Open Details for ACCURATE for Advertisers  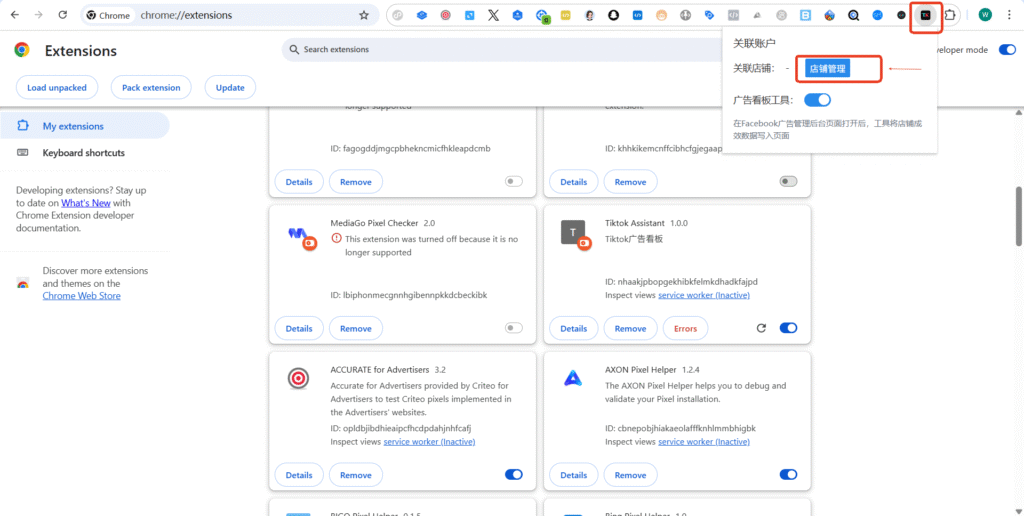pyautogui.click(x=299, y=475)
